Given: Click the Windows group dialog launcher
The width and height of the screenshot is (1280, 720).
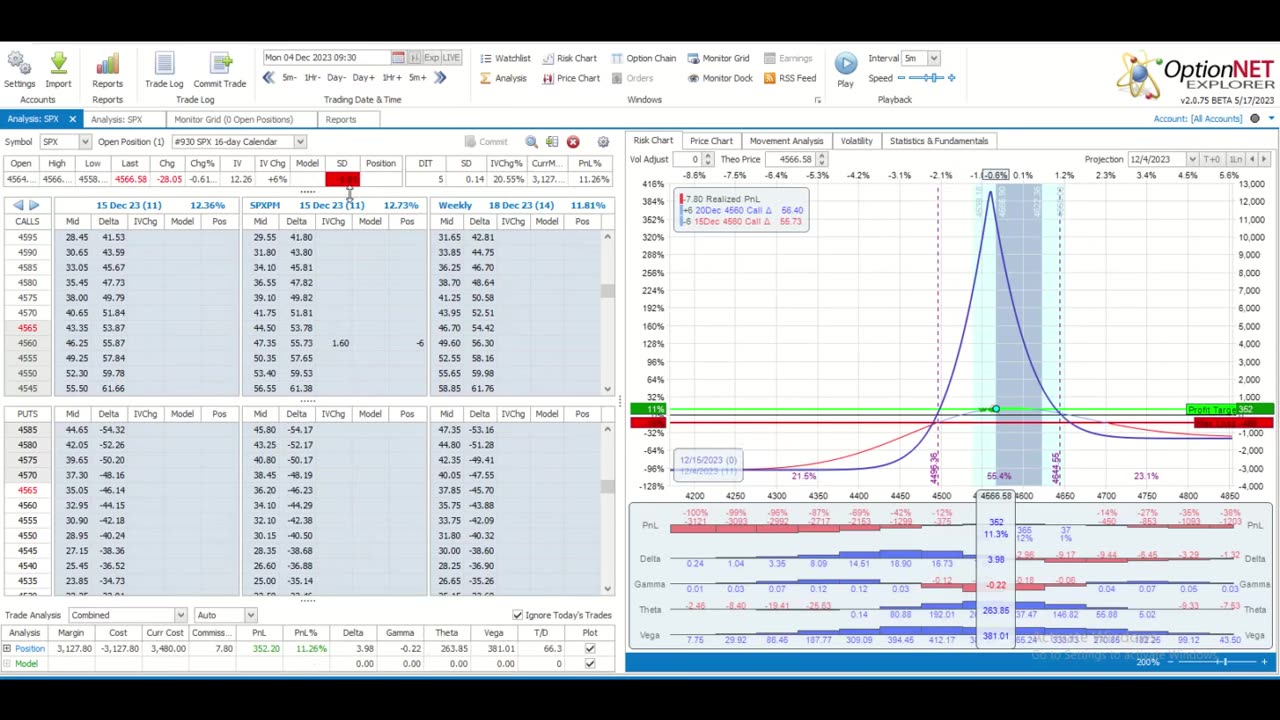Looking at the screenshot, I should pos(817,100).
